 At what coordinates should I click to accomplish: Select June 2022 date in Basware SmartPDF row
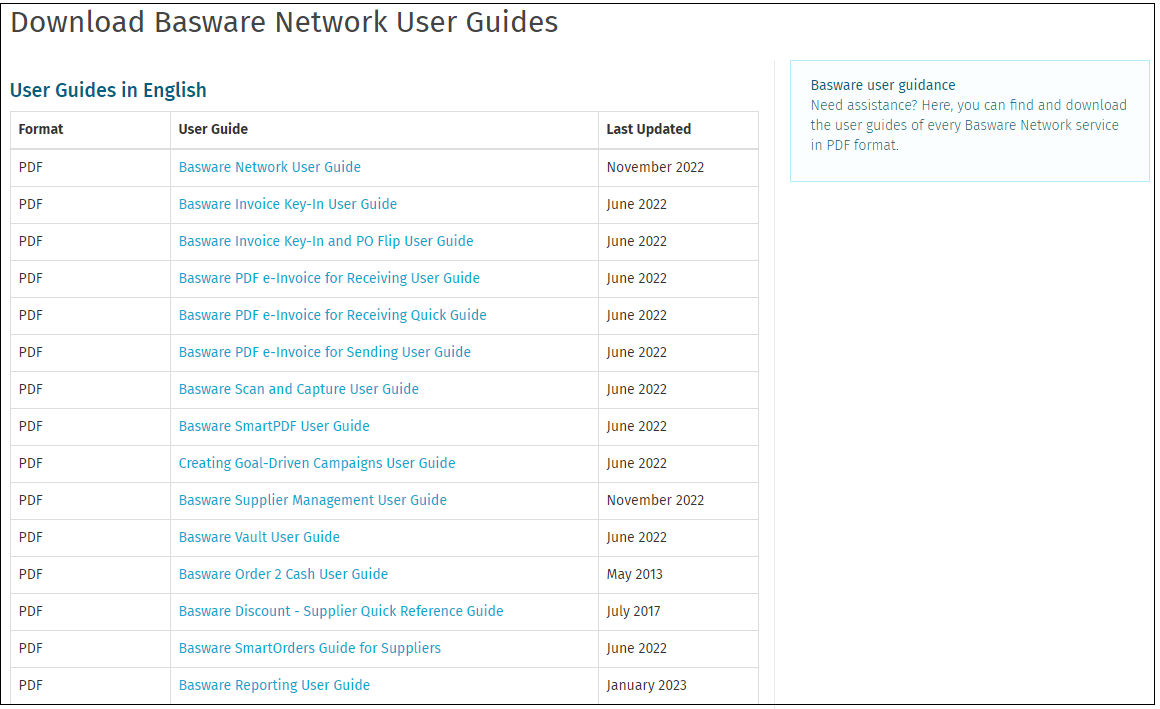636,426
